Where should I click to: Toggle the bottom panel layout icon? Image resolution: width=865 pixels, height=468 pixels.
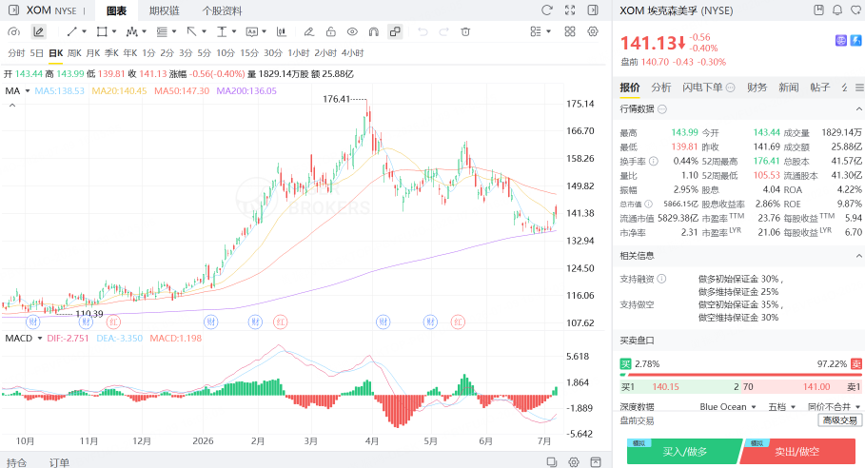pyautogui.click(x=595, y=462)
